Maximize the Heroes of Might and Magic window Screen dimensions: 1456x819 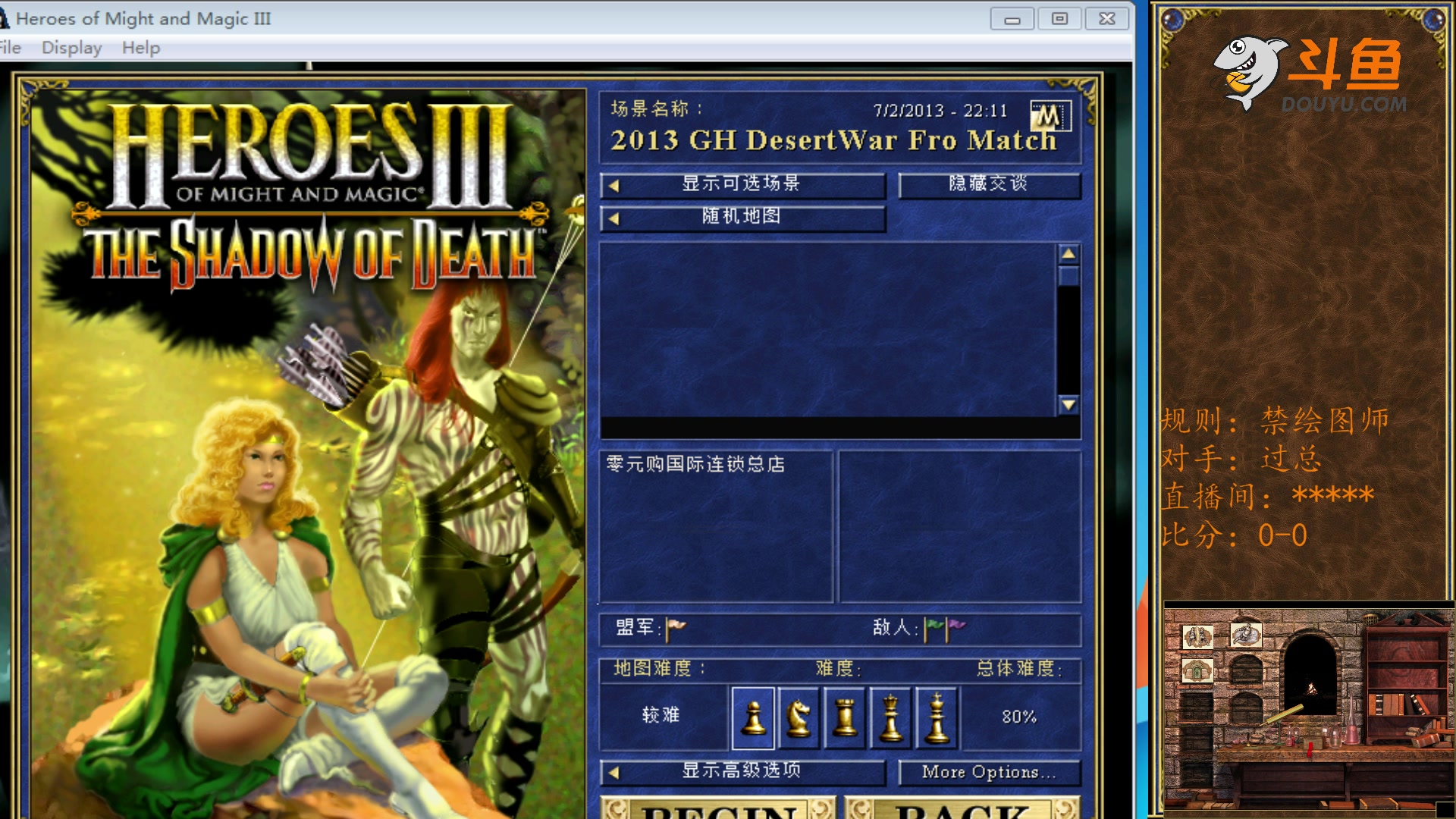coord(1059,19)
